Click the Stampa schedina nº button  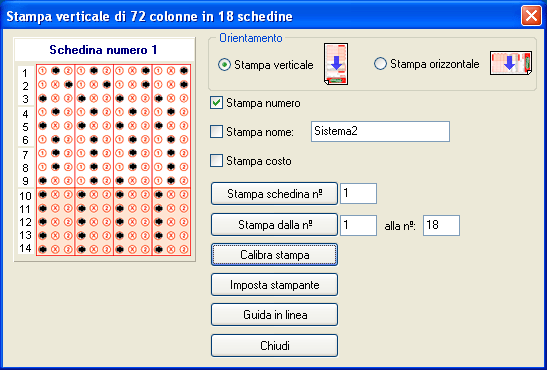coord(274,194)
